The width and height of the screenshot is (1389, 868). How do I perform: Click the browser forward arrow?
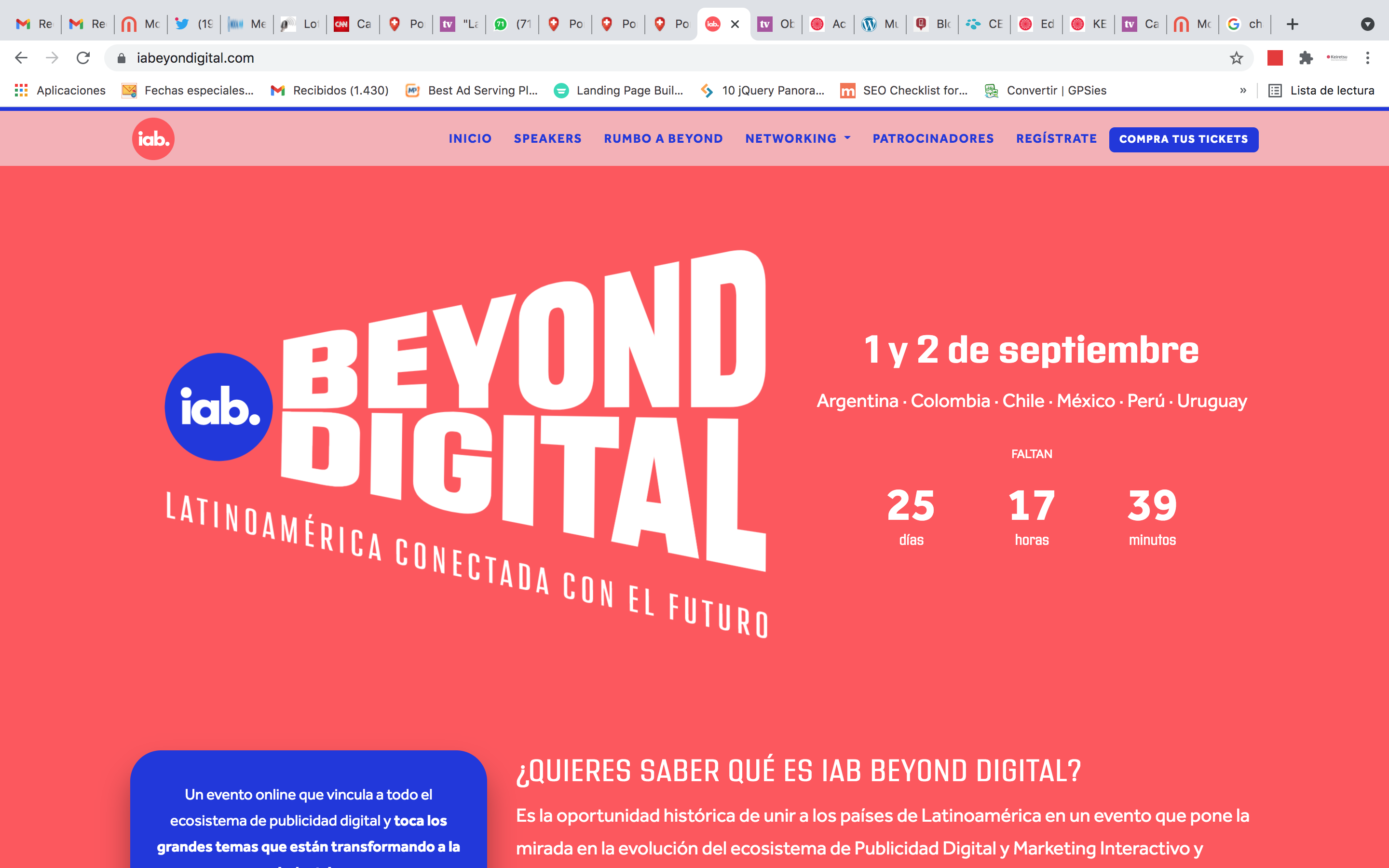tap(52, 58)
